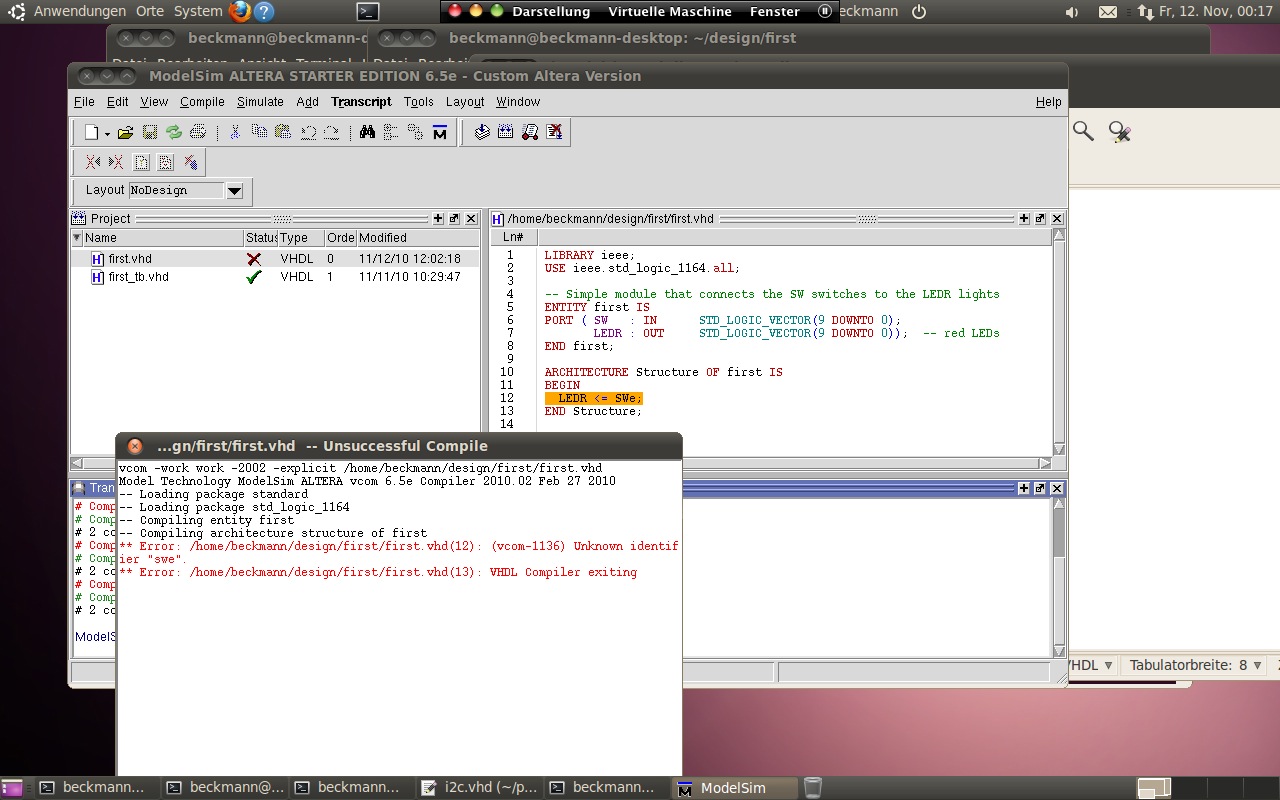Open the Tools menu
The image size is (1280, 800).
pyautogui.click(x=419, y=102)
